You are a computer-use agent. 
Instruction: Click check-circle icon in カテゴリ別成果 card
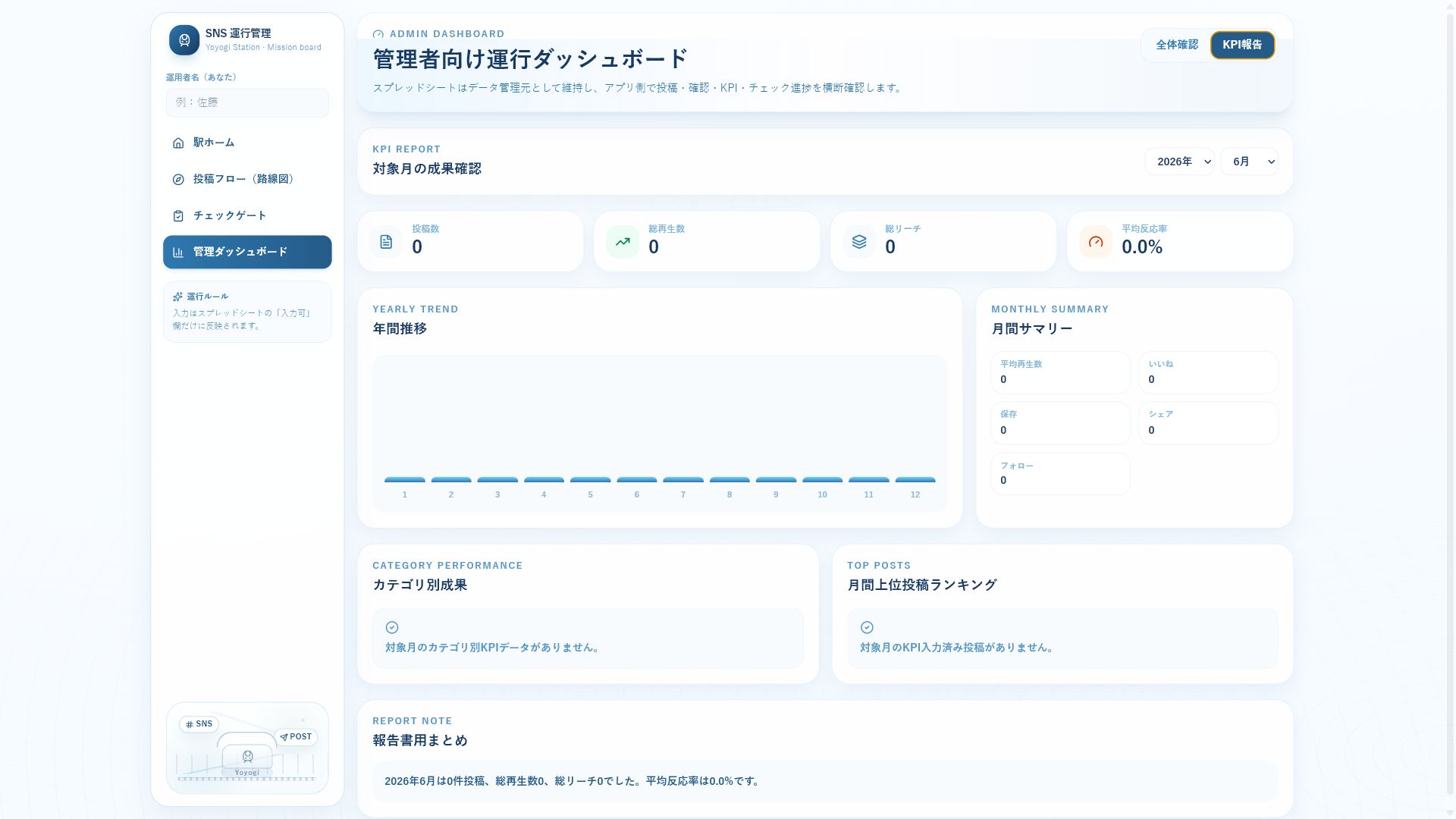(392, 627)
